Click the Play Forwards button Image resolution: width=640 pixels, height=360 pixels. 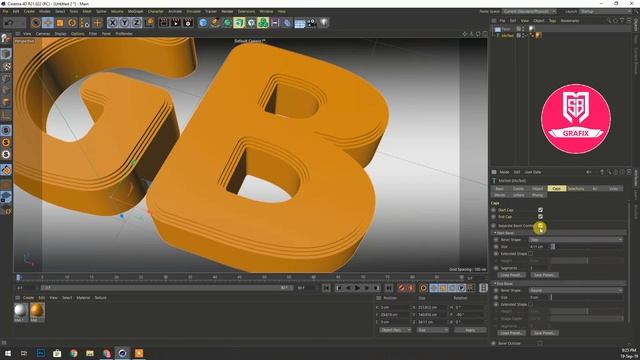[x=358, y=288]
